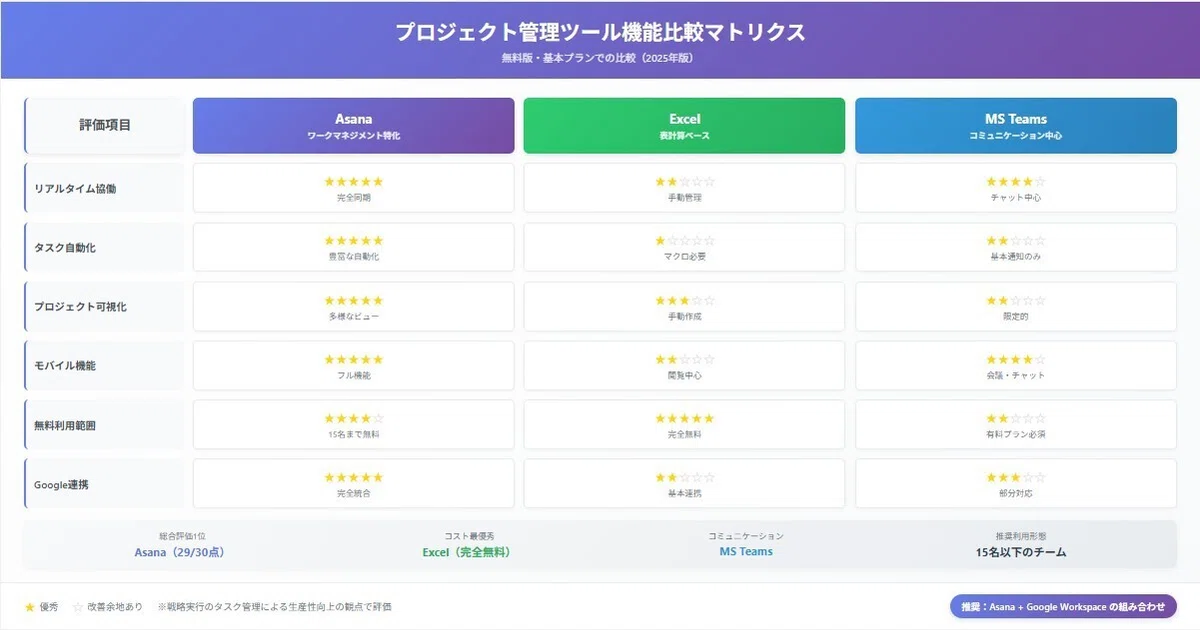The height and width of the screenshot is (630, 1200).
Task: Click Asana's Google連携 cell labeled 完全統合
Action: (354, 484)
